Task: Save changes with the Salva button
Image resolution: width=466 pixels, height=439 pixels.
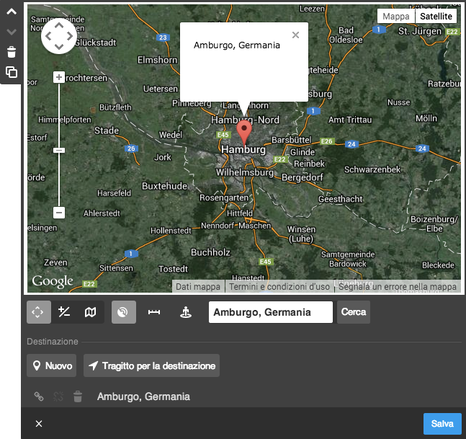Action: pyautogui.click(x=442, y=424)
